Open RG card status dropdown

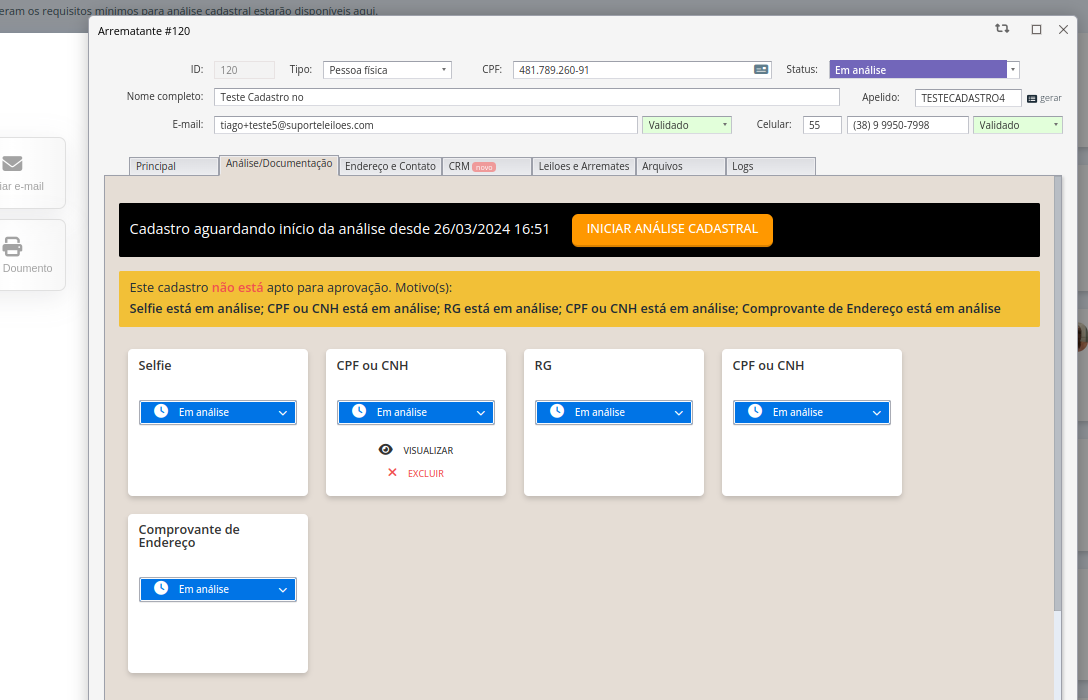(x=612, y=412)
